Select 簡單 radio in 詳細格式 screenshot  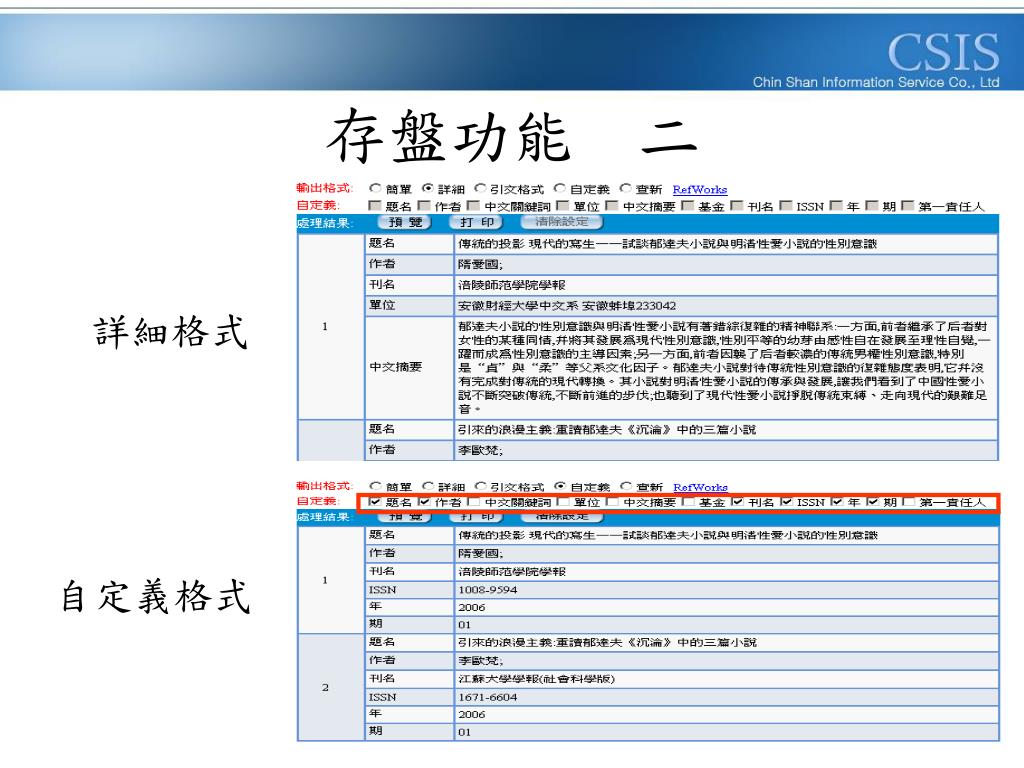(x=375, y=189)
